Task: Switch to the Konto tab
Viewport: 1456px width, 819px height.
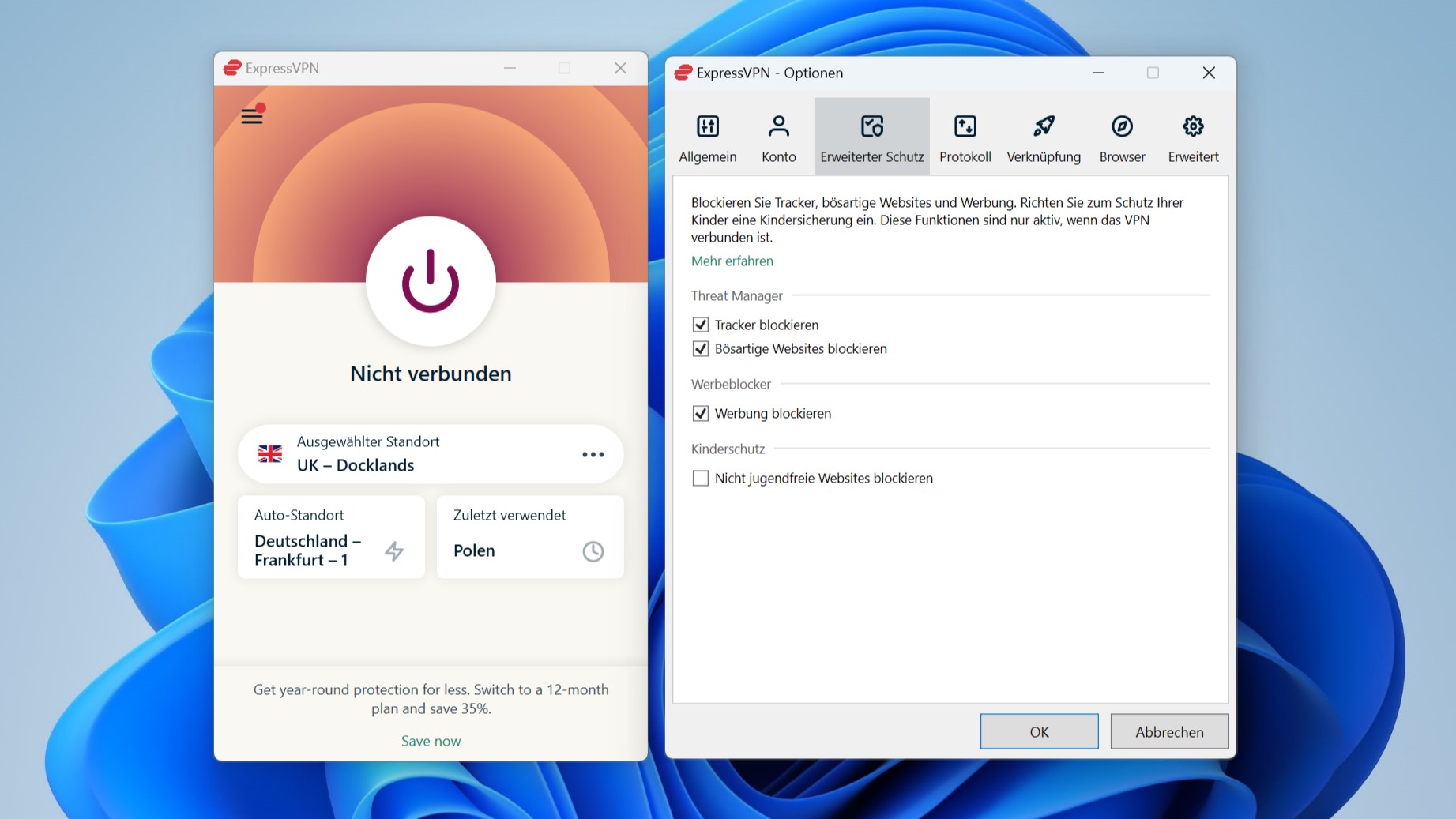Action: pyautogui.click(x=778, y=137)
